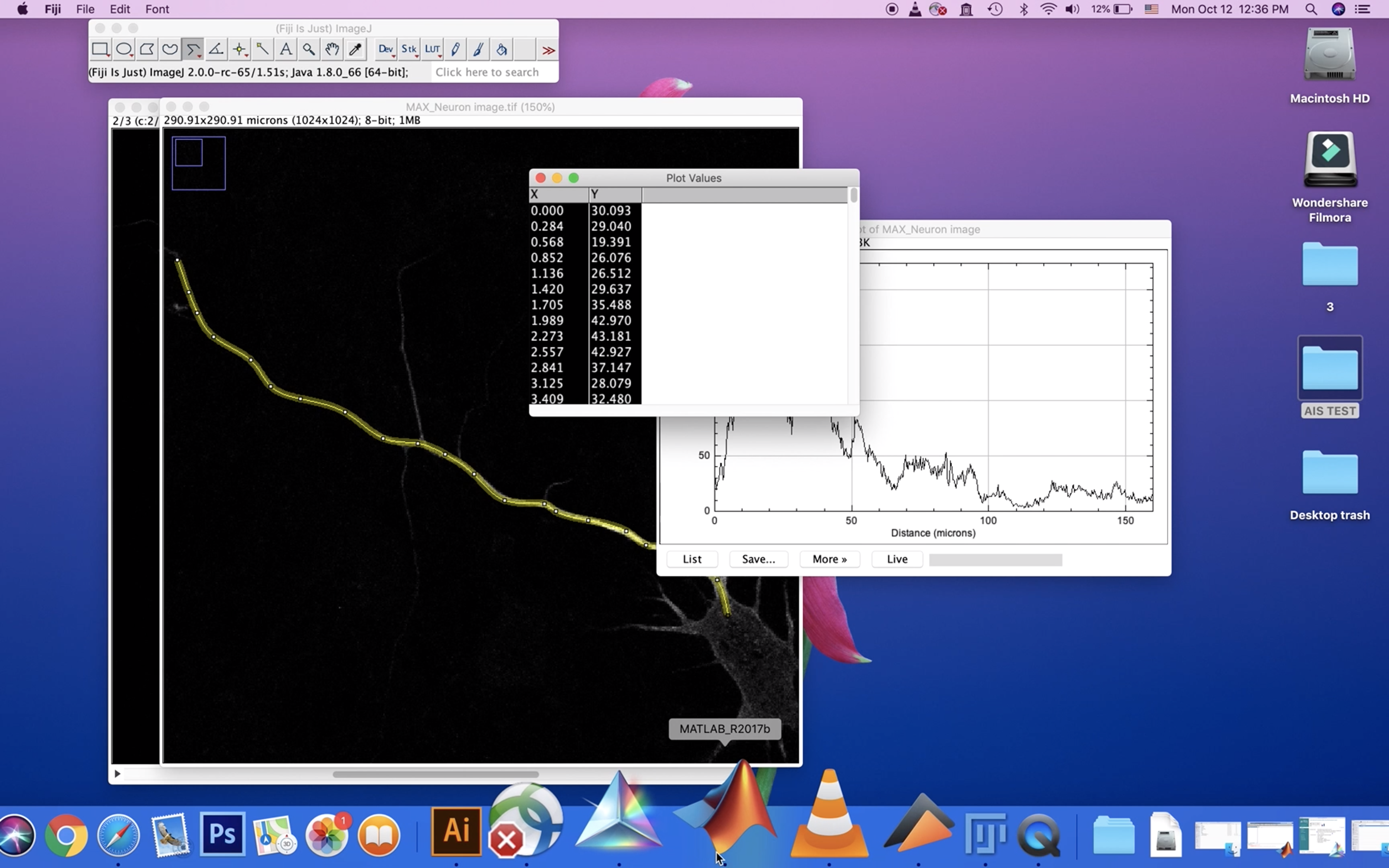Screen dimensions: 1389x868
Task: Expand More tools double-arrow menu
Action: coord(548,50)
